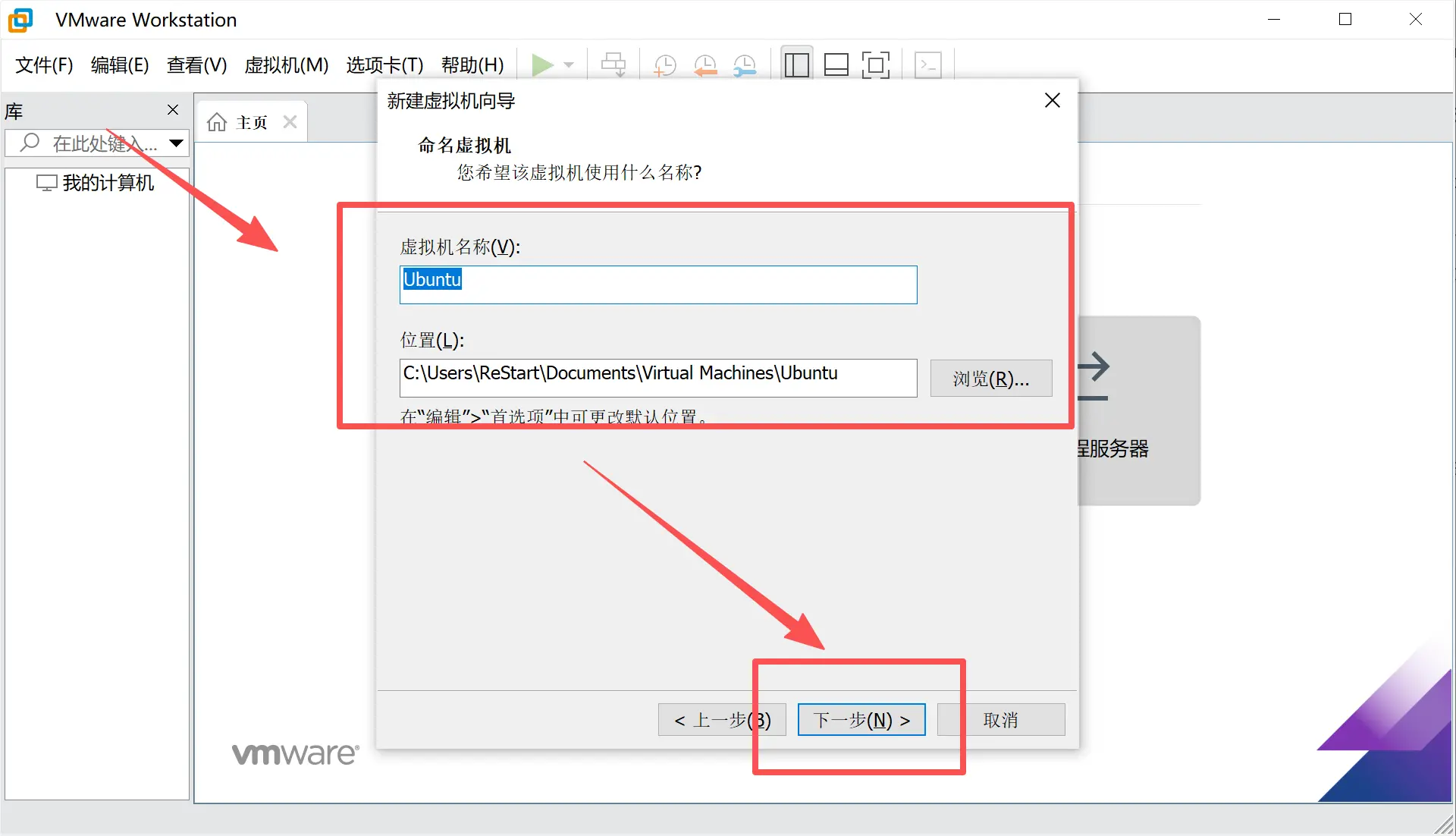Click the 下一步(N) next button
The height and width of the screenshot is (836, 1456).
(x=861, y=720)
